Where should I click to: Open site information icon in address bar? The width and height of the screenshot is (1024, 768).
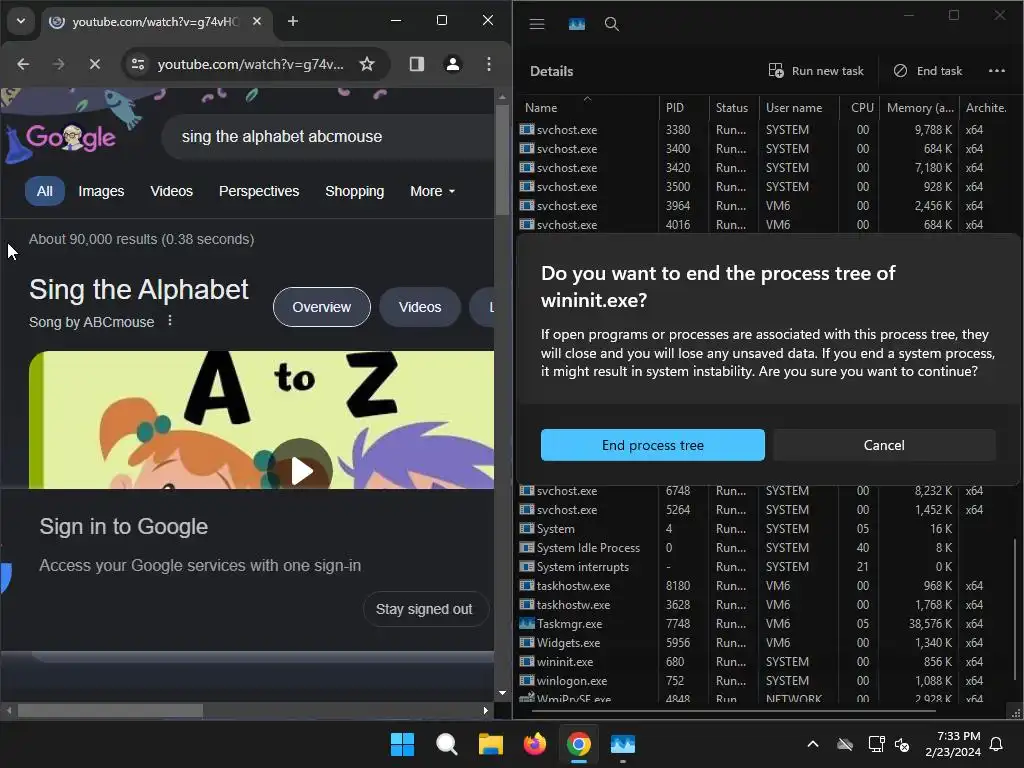coord(138,64)
